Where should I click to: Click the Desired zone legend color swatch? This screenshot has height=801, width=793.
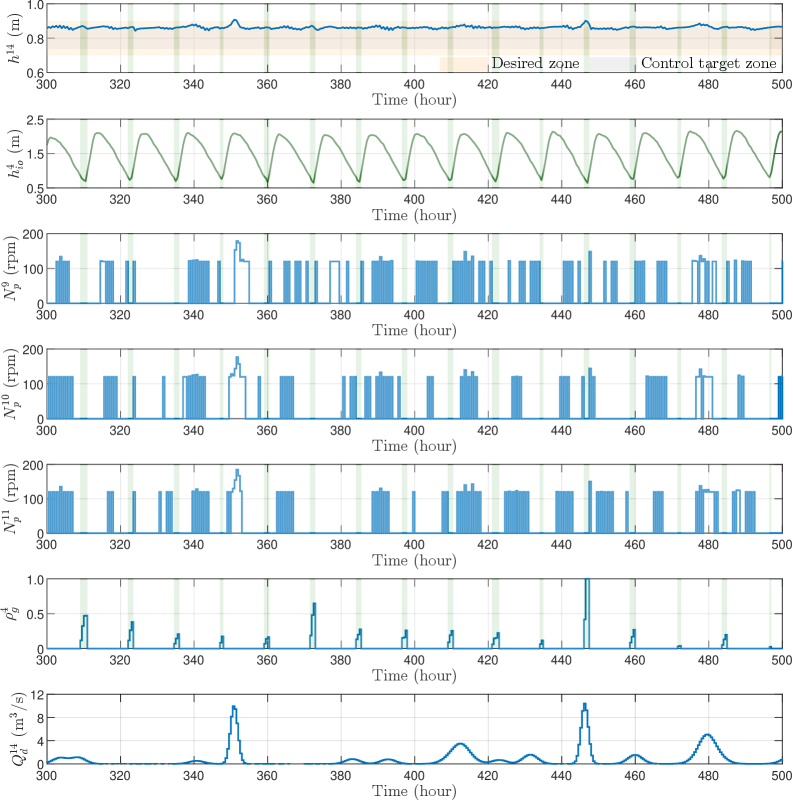pyautogui.click(x=464, y=64)
